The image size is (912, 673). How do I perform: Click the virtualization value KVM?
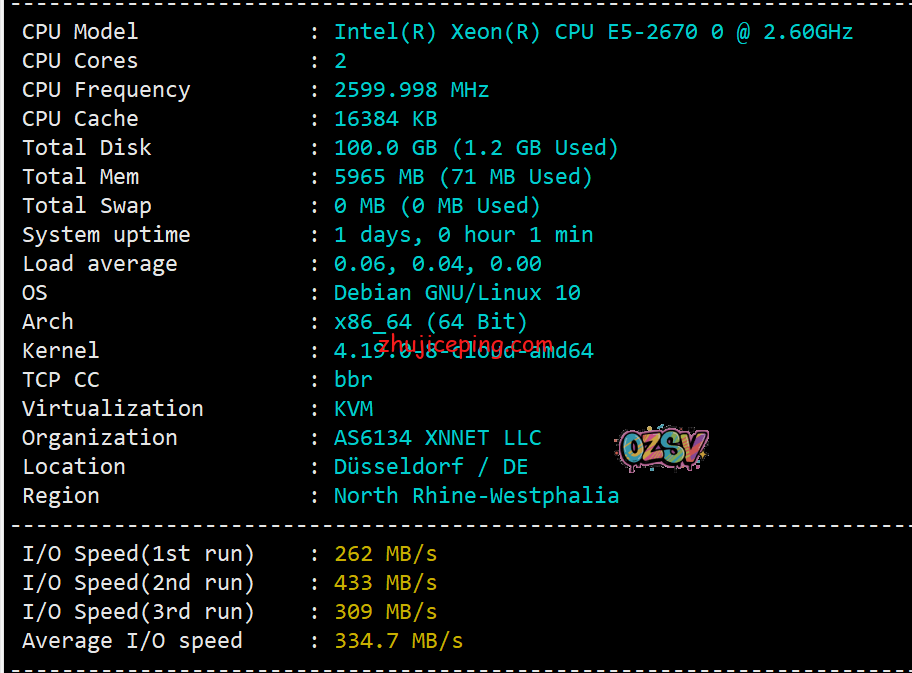[x=353, y=409]
